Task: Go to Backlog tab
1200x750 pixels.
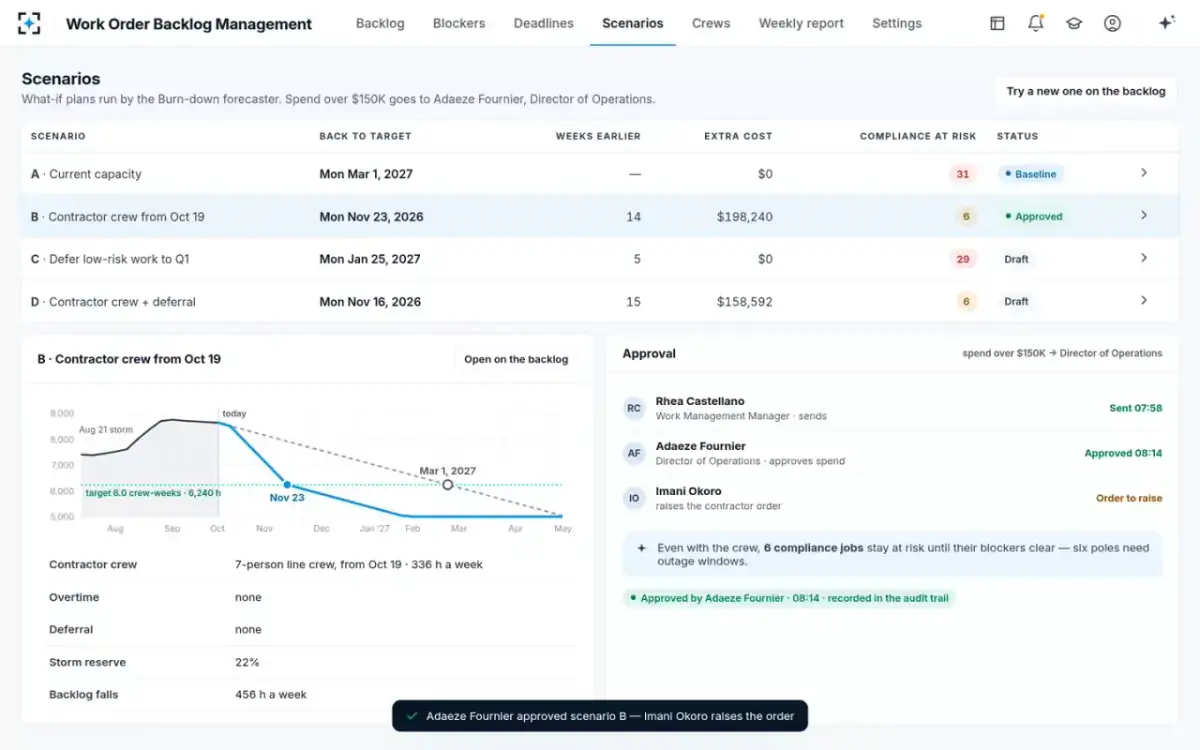Action: point(380,23)
